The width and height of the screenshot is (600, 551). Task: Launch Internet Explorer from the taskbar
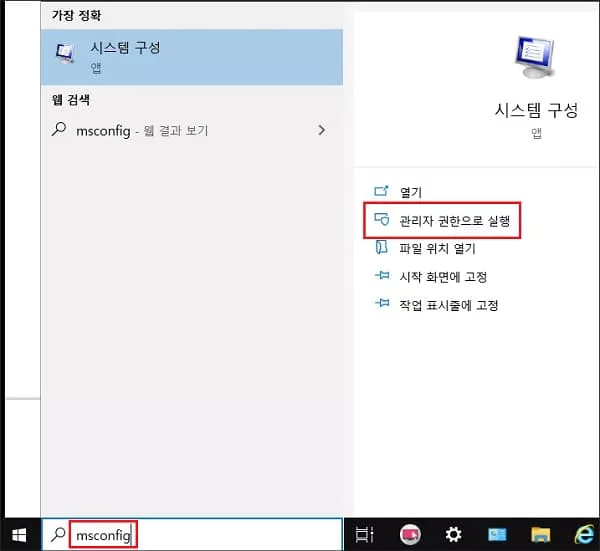tap(585, 534)
